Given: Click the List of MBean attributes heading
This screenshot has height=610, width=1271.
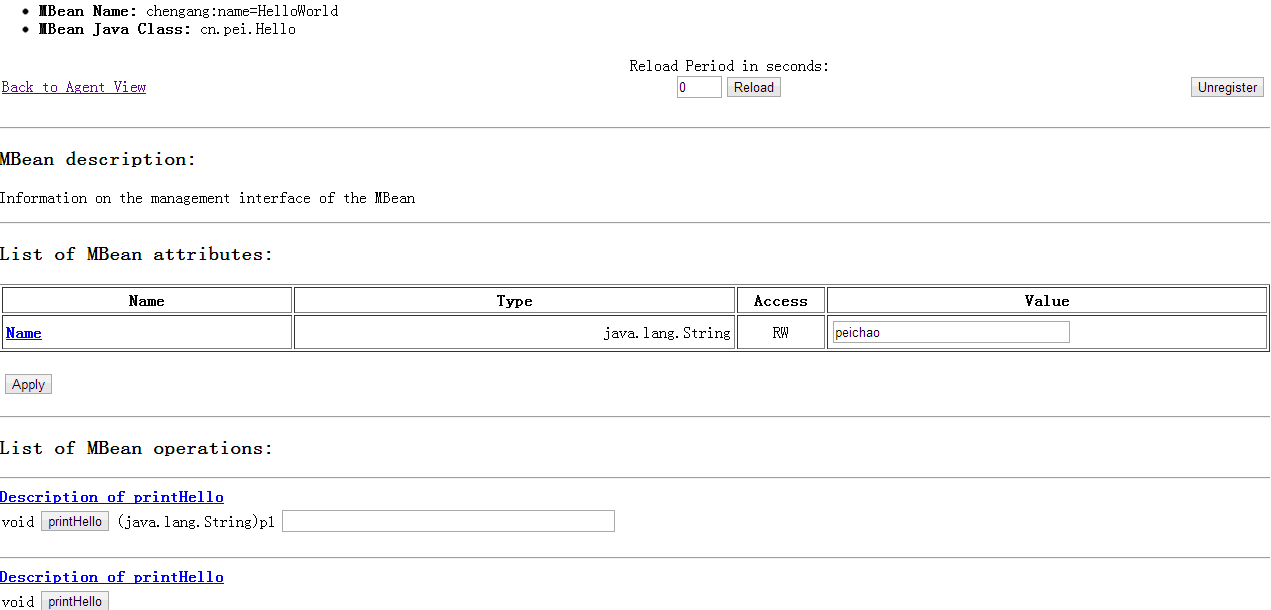Looking at the screenshot, I should [136, 254].
